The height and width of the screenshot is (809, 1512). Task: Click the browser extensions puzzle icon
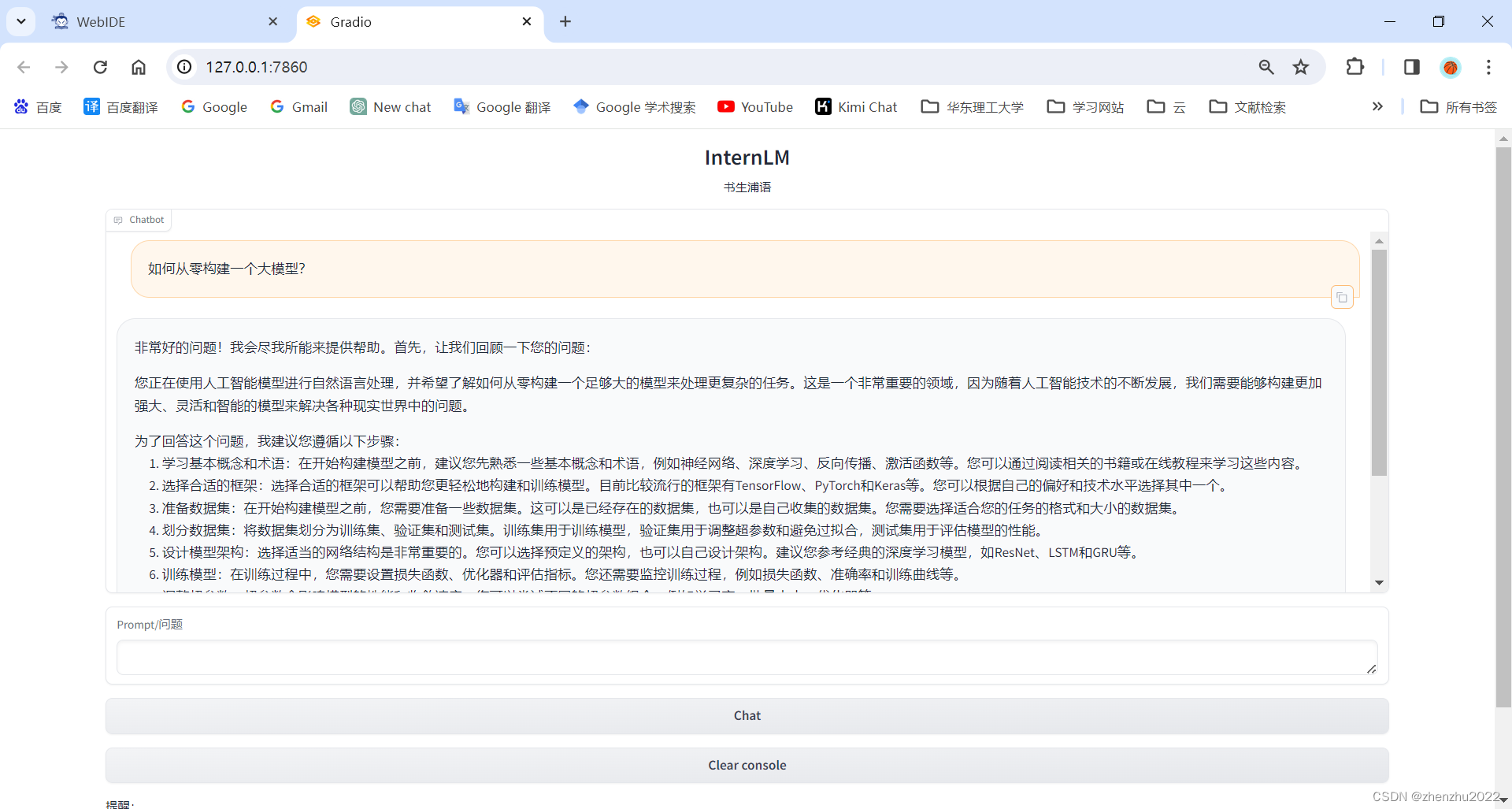[1355, 67]
